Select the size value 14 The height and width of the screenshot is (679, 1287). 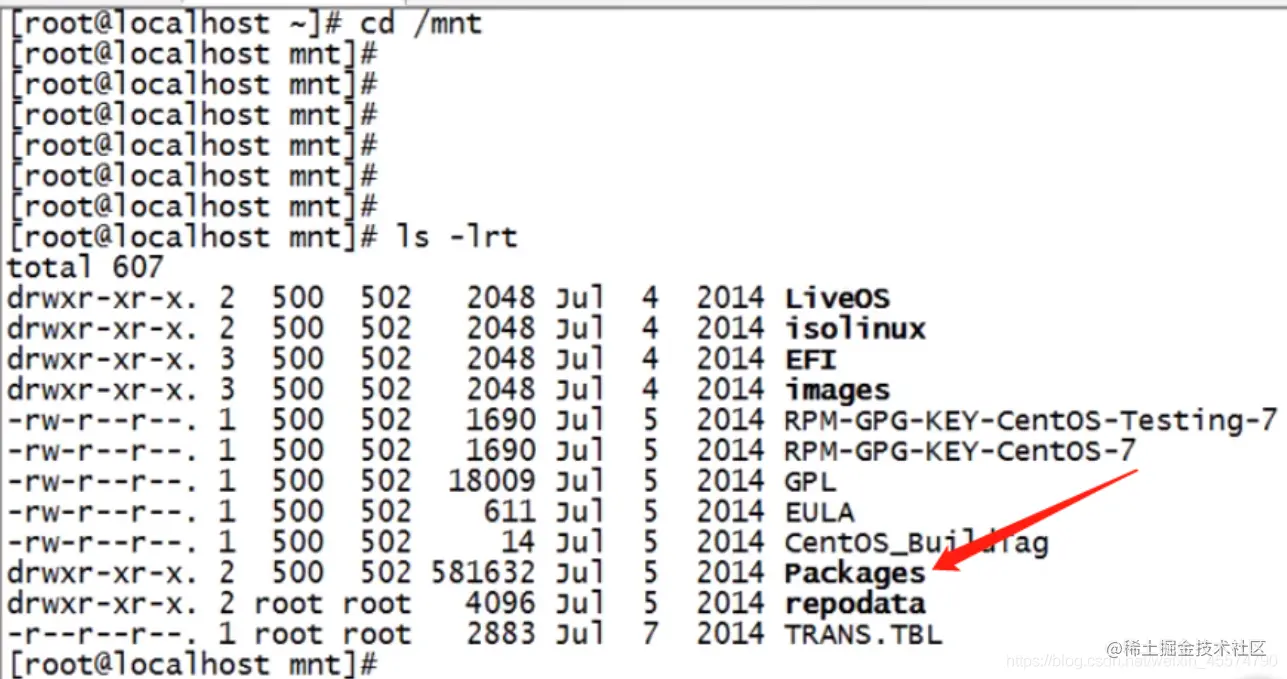[520, 543]
